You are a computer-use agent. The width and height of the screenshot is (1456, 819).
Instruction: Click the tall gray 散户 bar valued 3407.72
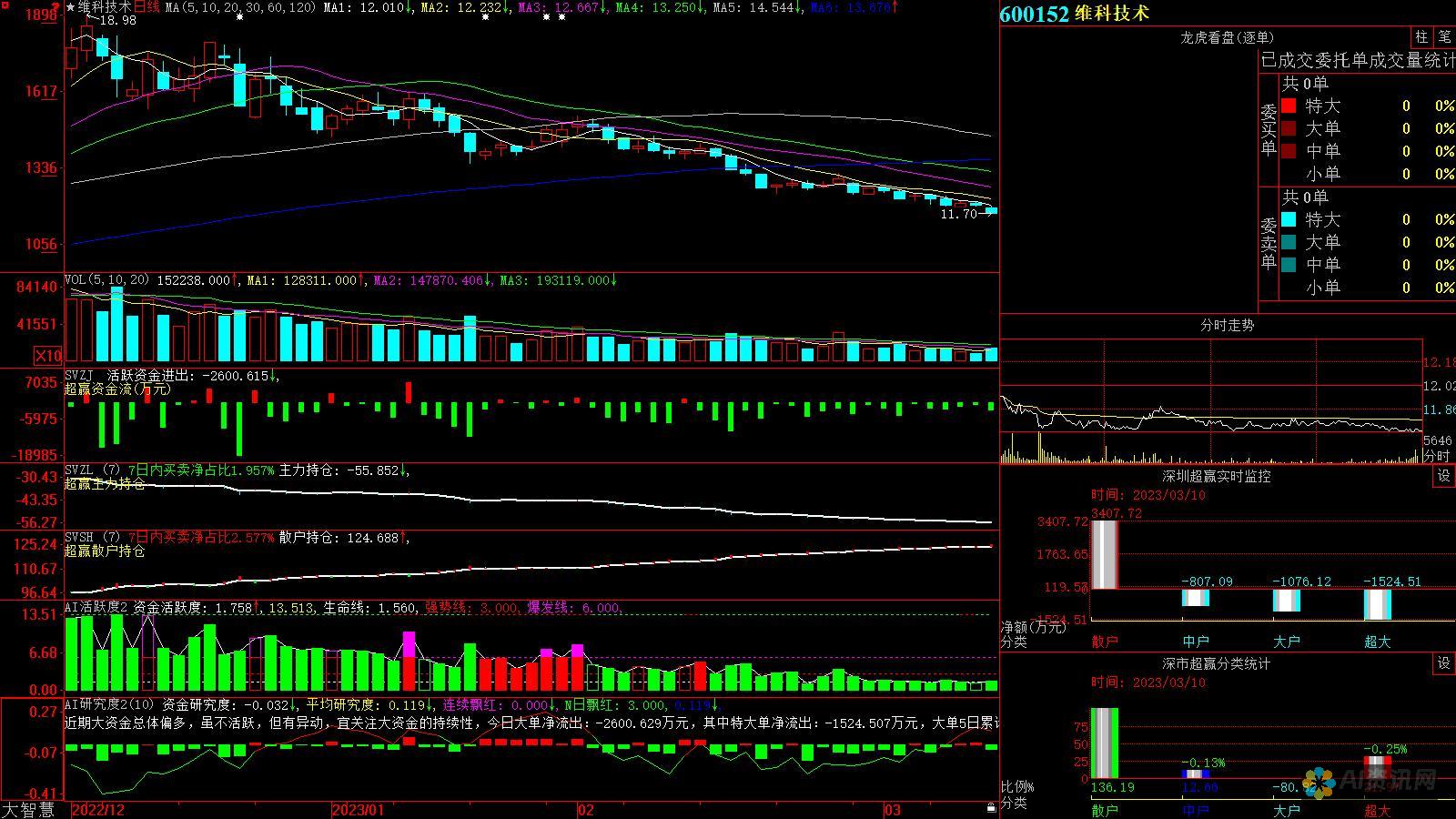tap(1105, 554)
